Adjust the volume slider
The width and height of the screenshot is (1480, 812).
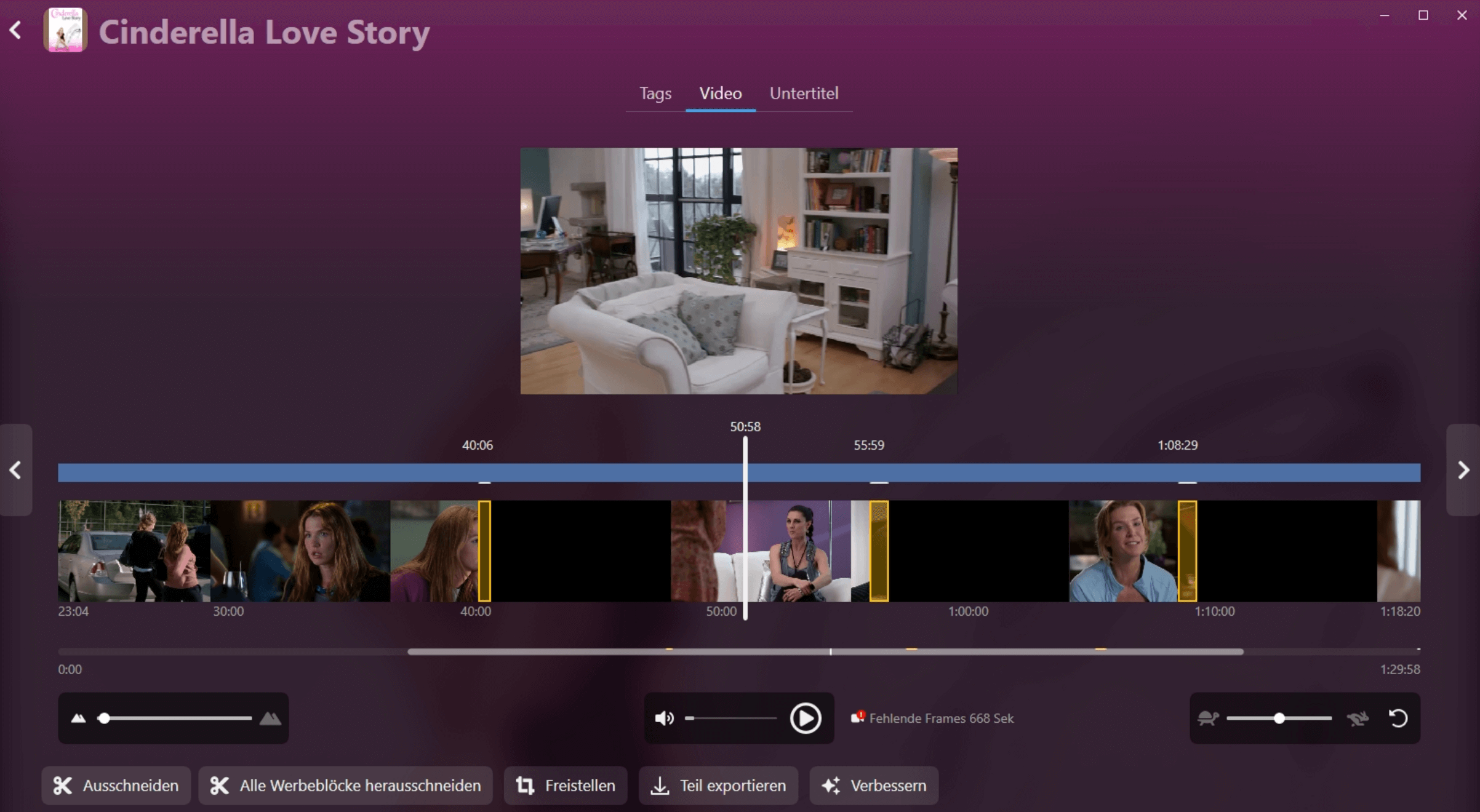tap(730, 718)
